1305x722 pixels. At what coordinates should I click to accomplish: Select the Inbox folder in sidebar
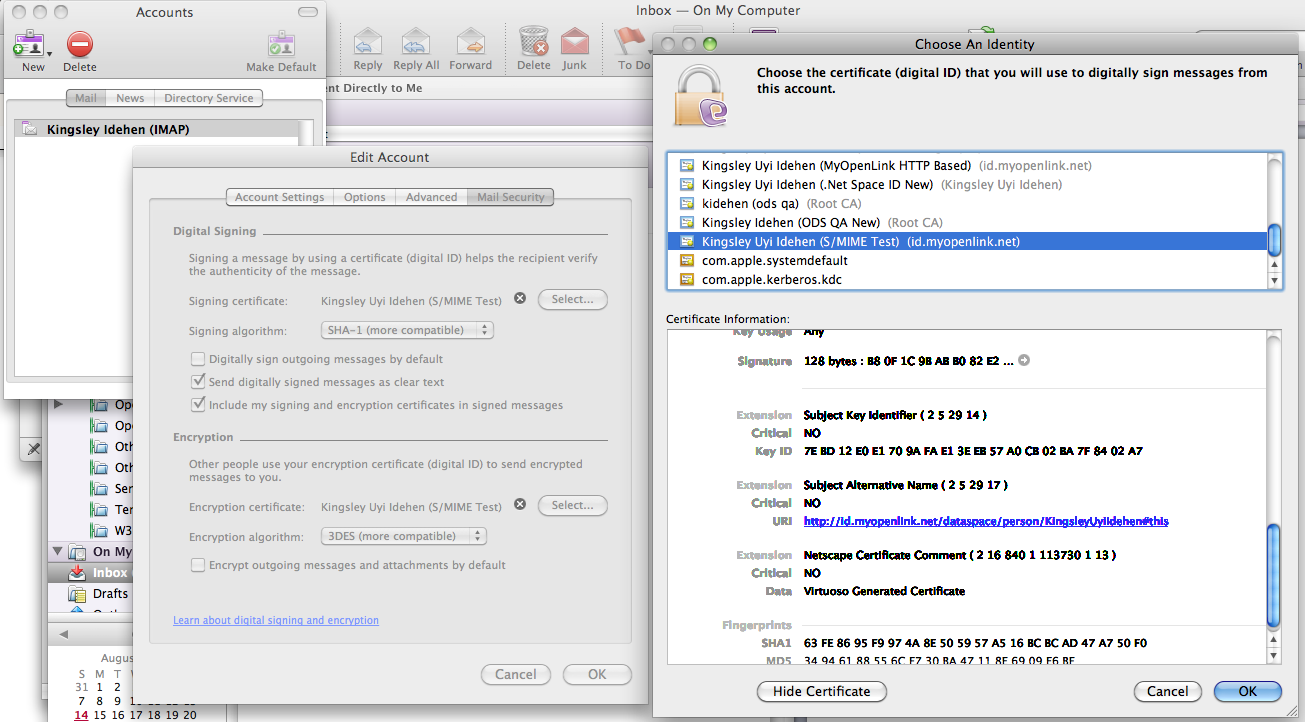click(89, 573)
